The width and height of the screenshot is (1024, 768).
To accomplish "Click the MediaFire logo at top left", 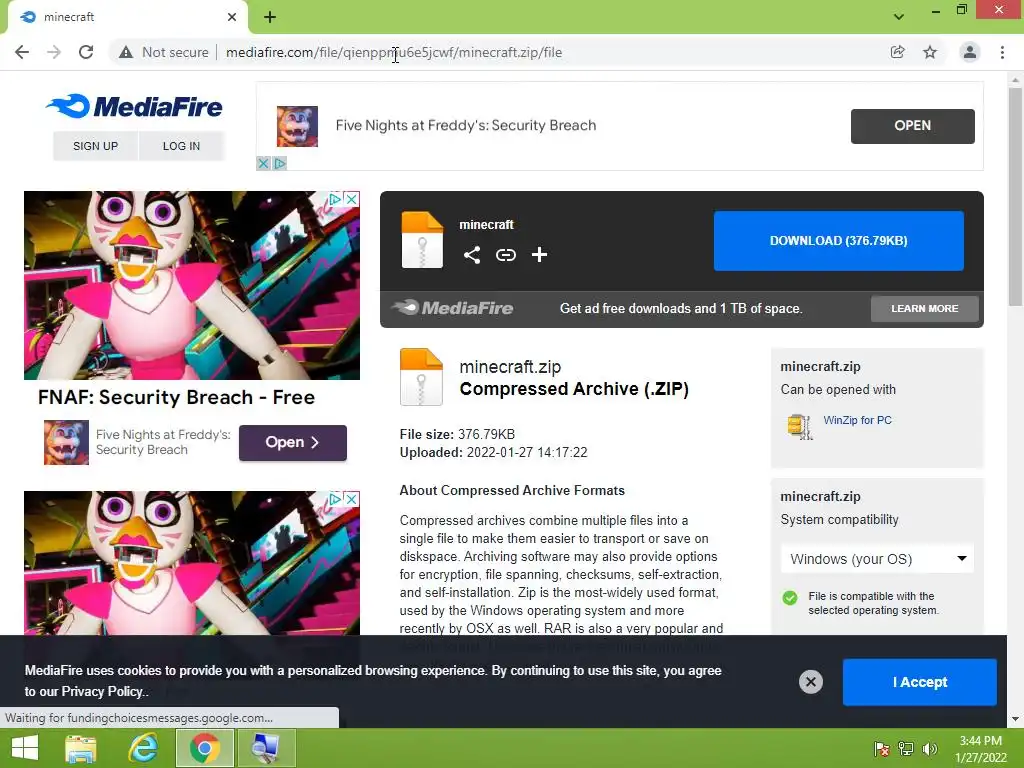I will 135,106.
